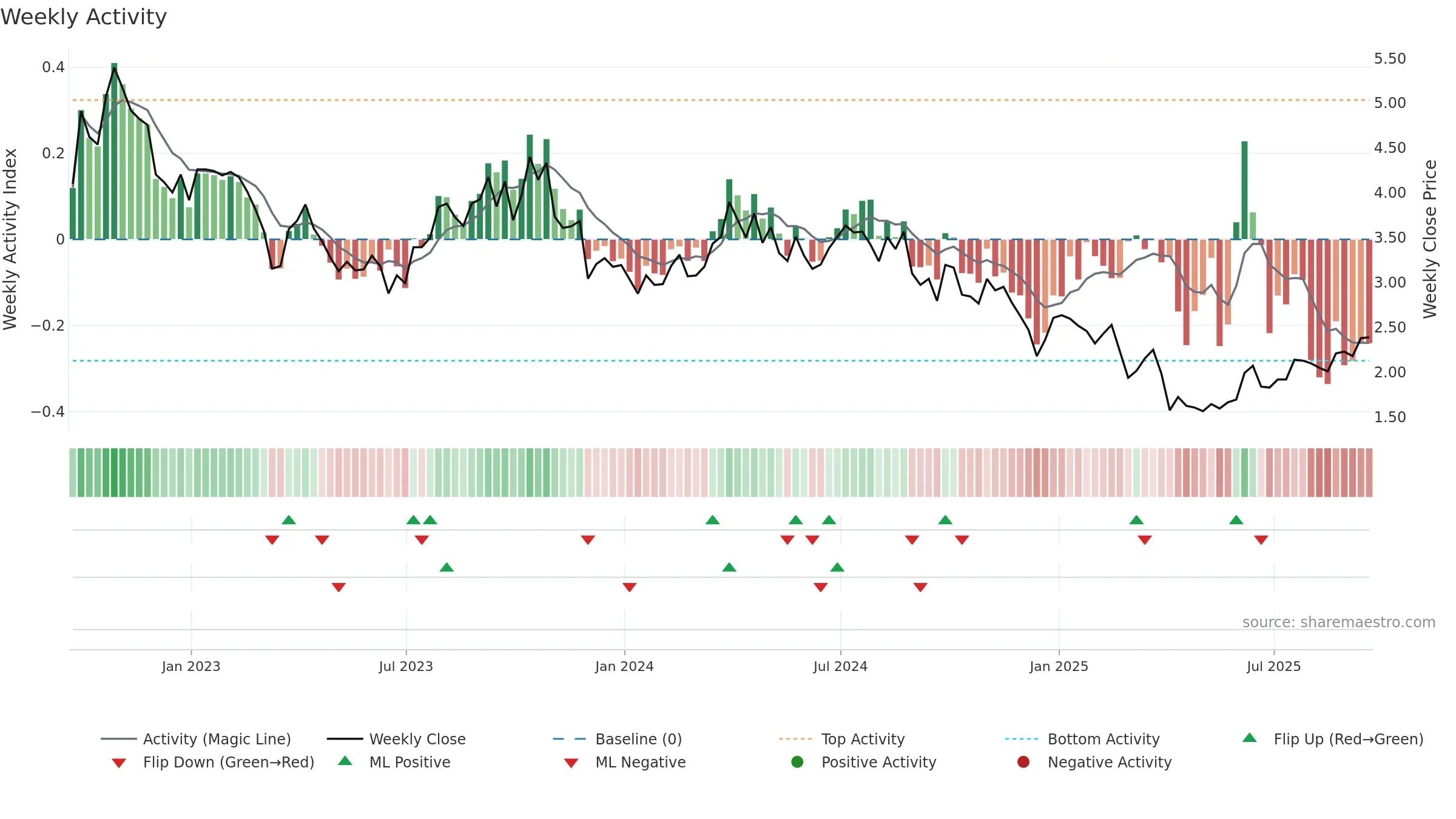
Task: Click the 4.00 price tick on the right axis
Action: pyautogui.click(x=1390, y=193)
